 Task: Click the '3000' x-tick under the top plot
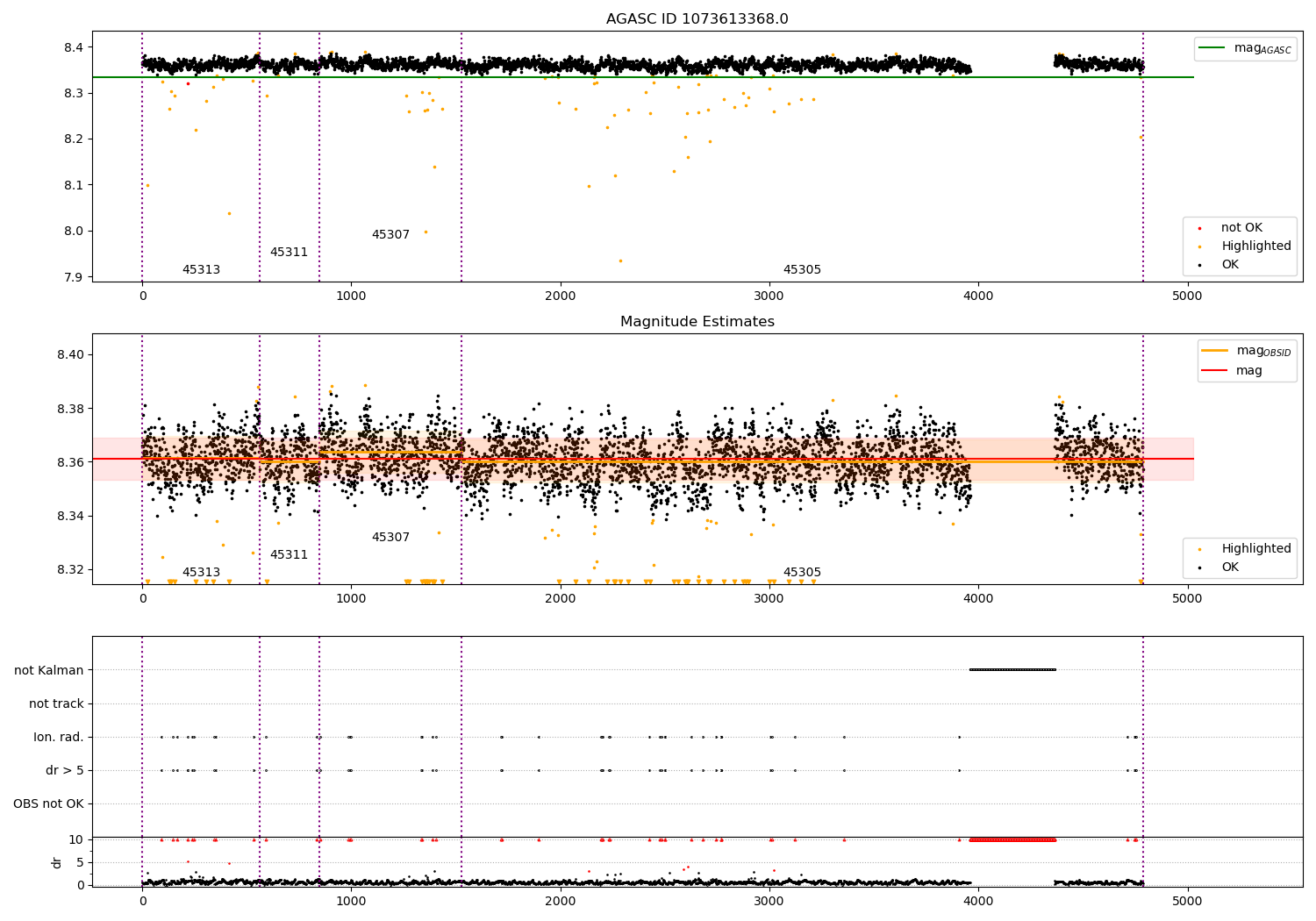[x=769, y=296]
